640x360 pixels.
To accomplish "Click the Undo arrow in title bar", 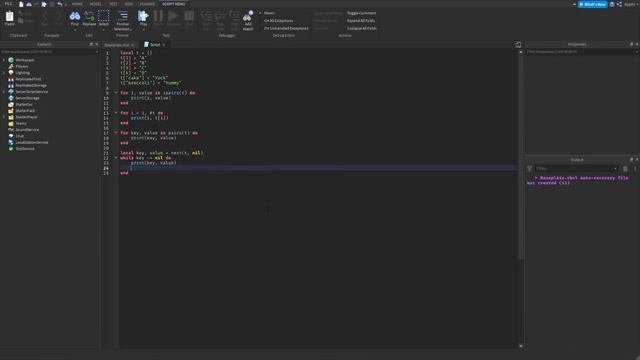I will (60, 4).
